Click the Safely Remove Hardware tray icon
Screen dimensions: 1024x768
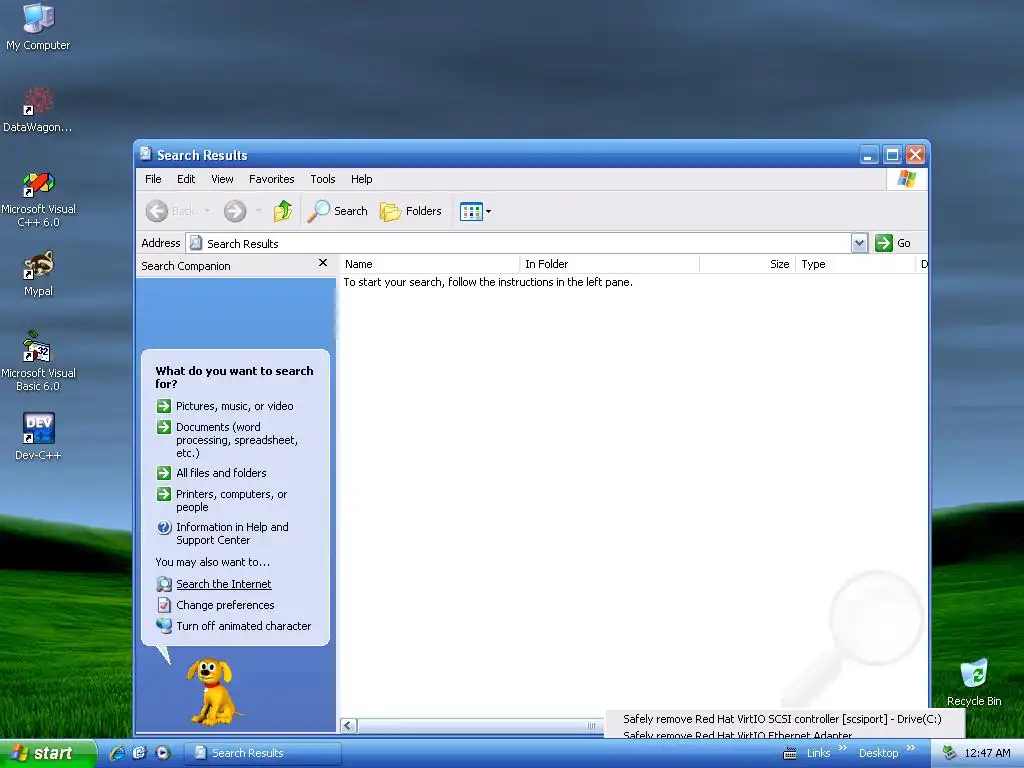pyautogui.click(x=949, y=753)
